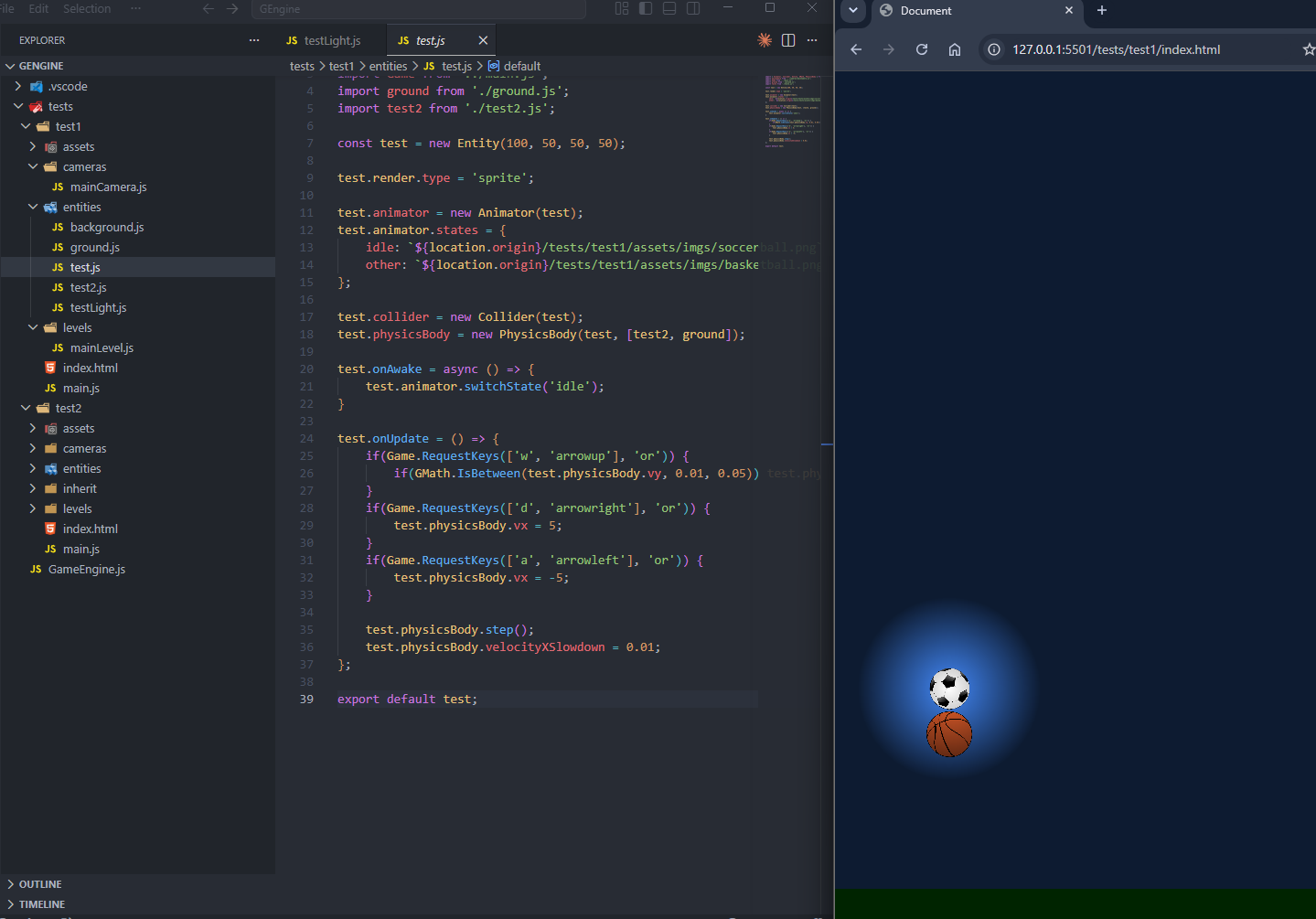The height and width of the screenshot is (919, 1316).
Task: View site information icon in address bar
Action: click(994, 49)
